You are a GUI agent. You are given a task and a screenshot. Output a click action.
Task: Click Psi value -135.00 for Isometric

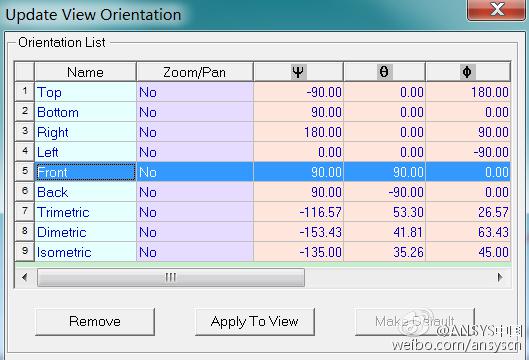[299, 252]
